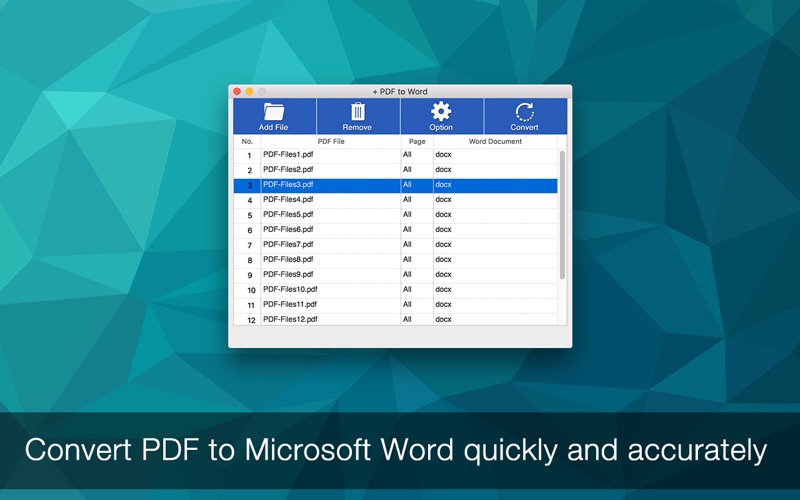This screenshot has width=800, height=500.
Task: Click the Page cell of PDF-Files1.pdf
Action: [x=417, y=155]
